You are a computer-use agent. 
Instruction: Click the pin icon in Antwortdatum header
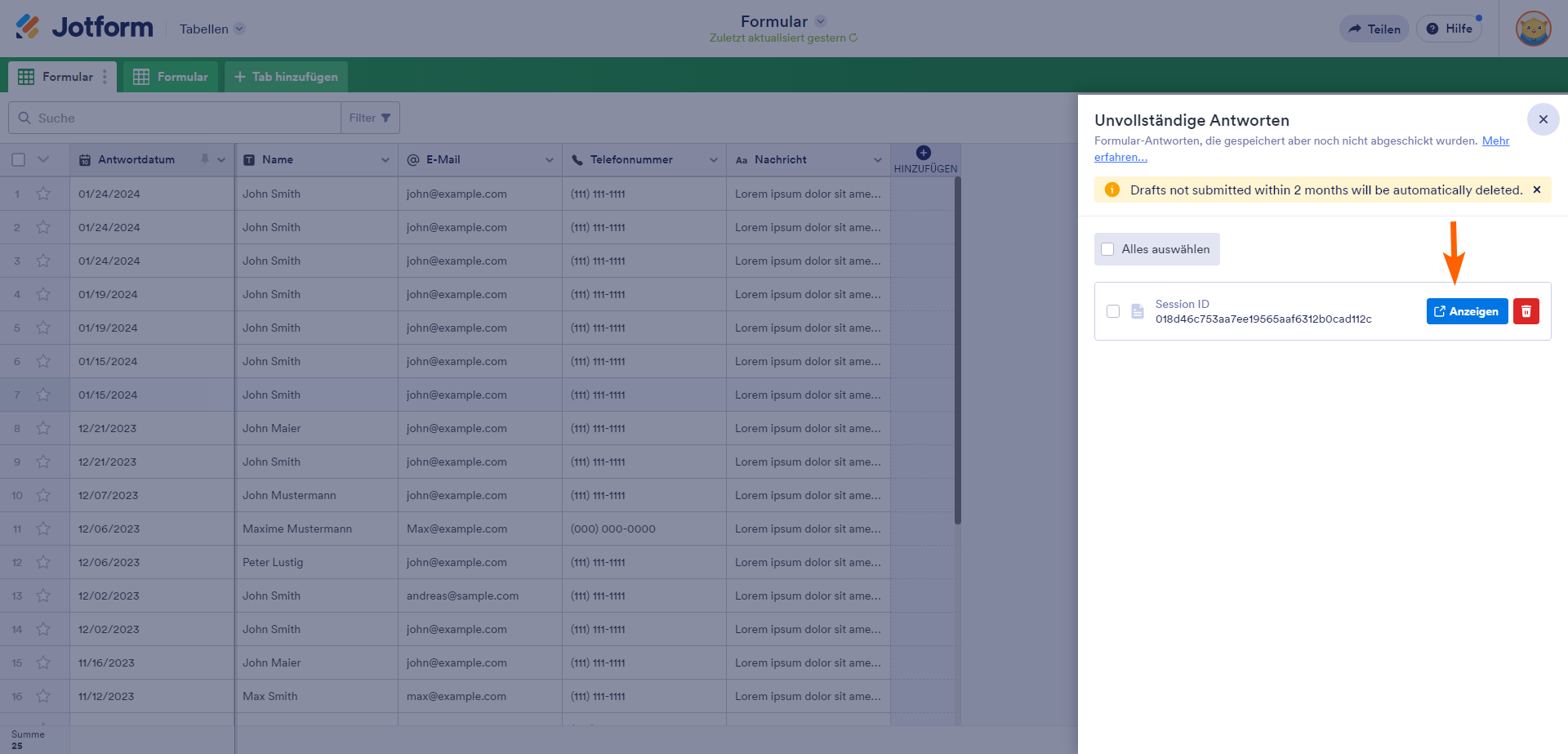click(205, 159)
